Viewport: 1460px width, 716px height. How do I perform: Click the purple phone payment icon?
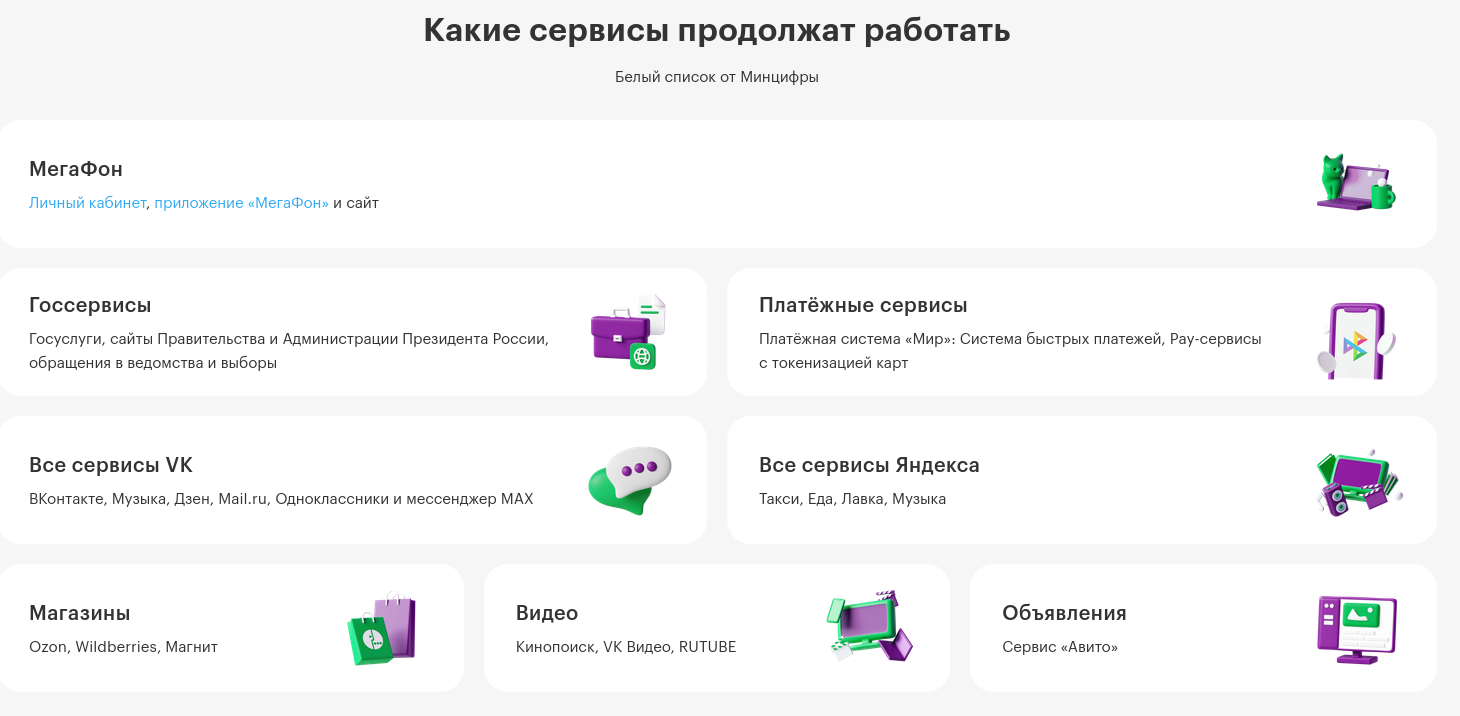pos(1356,341)
